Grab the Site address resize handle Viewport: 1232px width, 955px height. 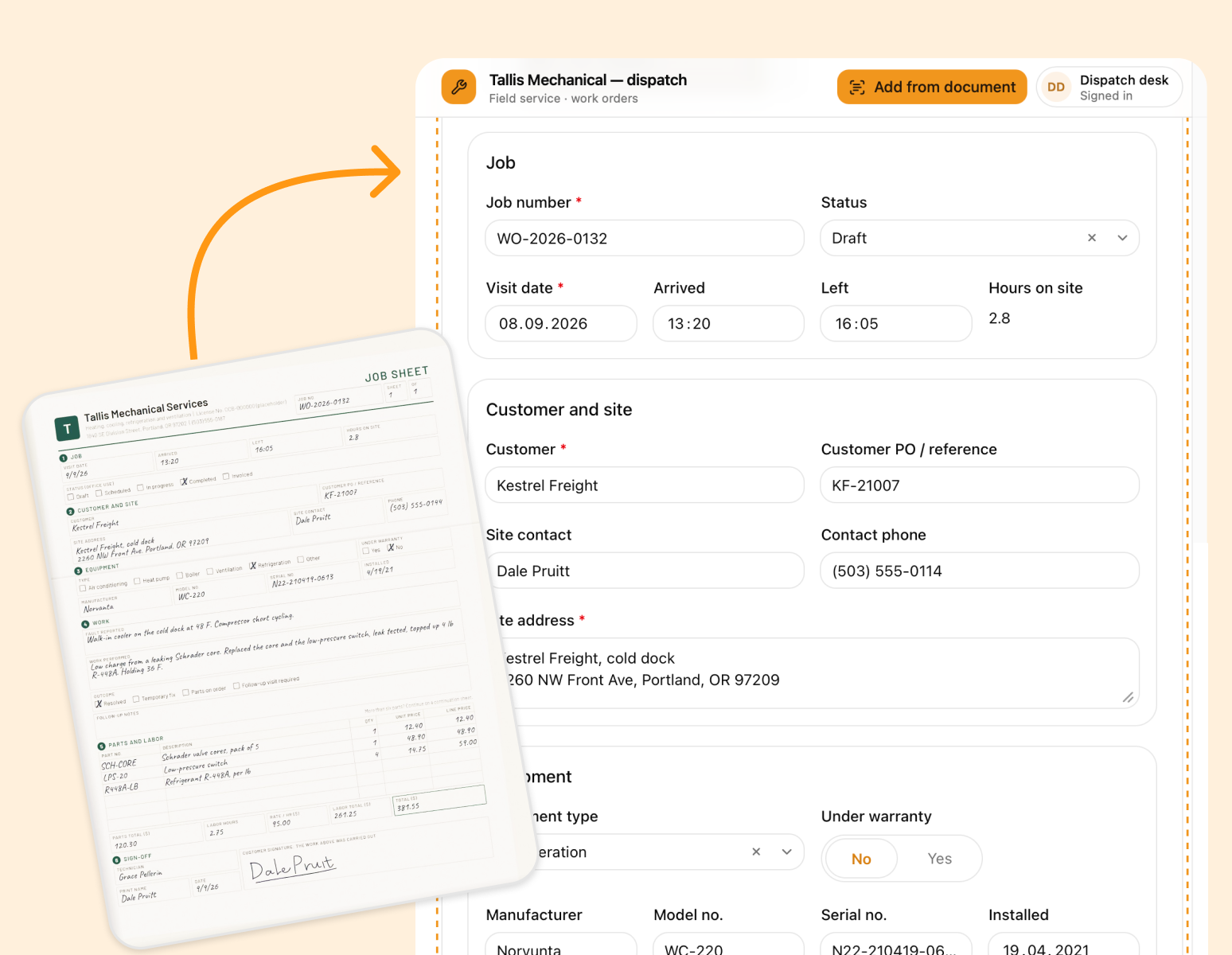pos(1128,698)
